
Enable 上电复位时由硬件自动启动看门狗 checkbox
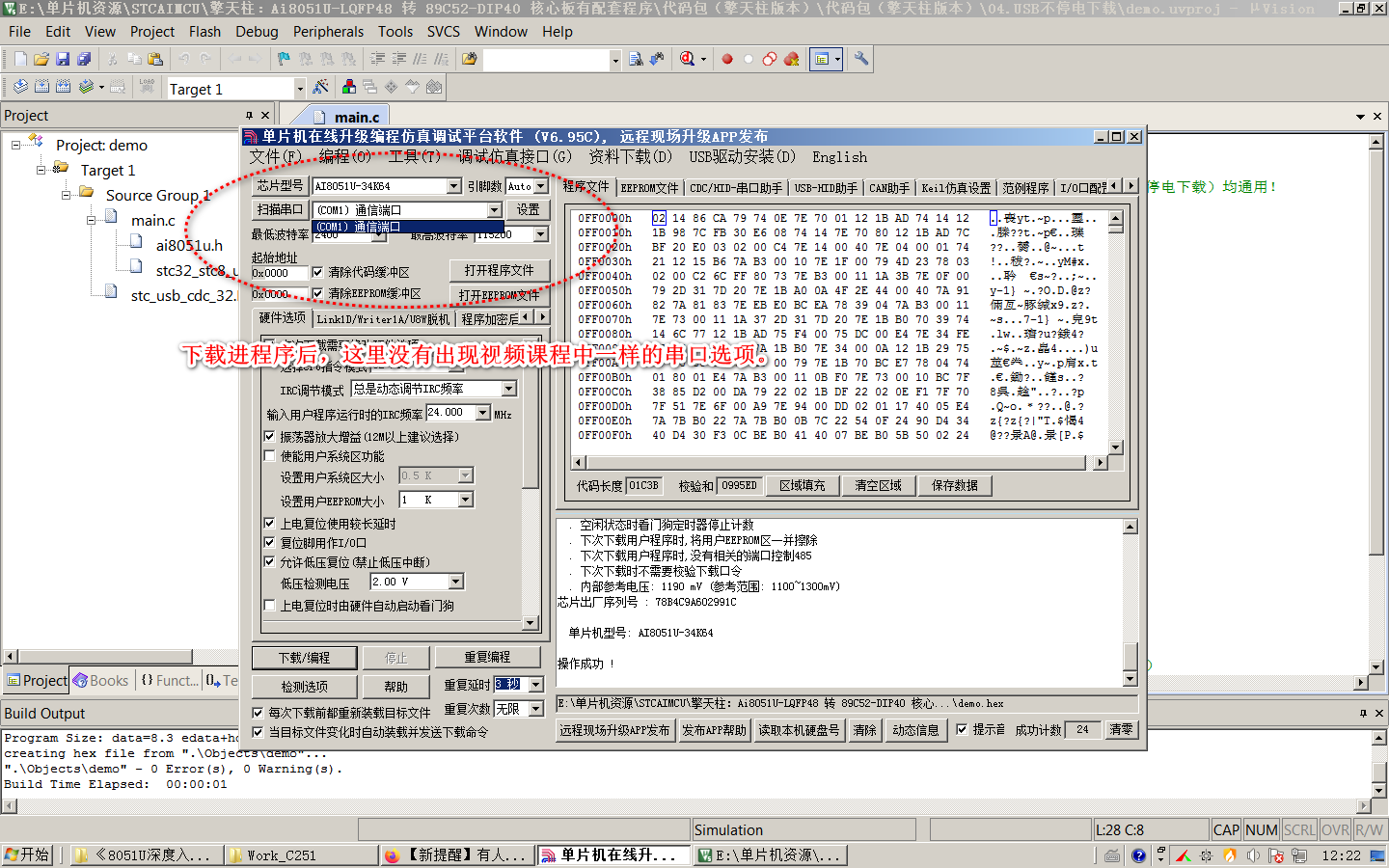click(x=270, y=606)
